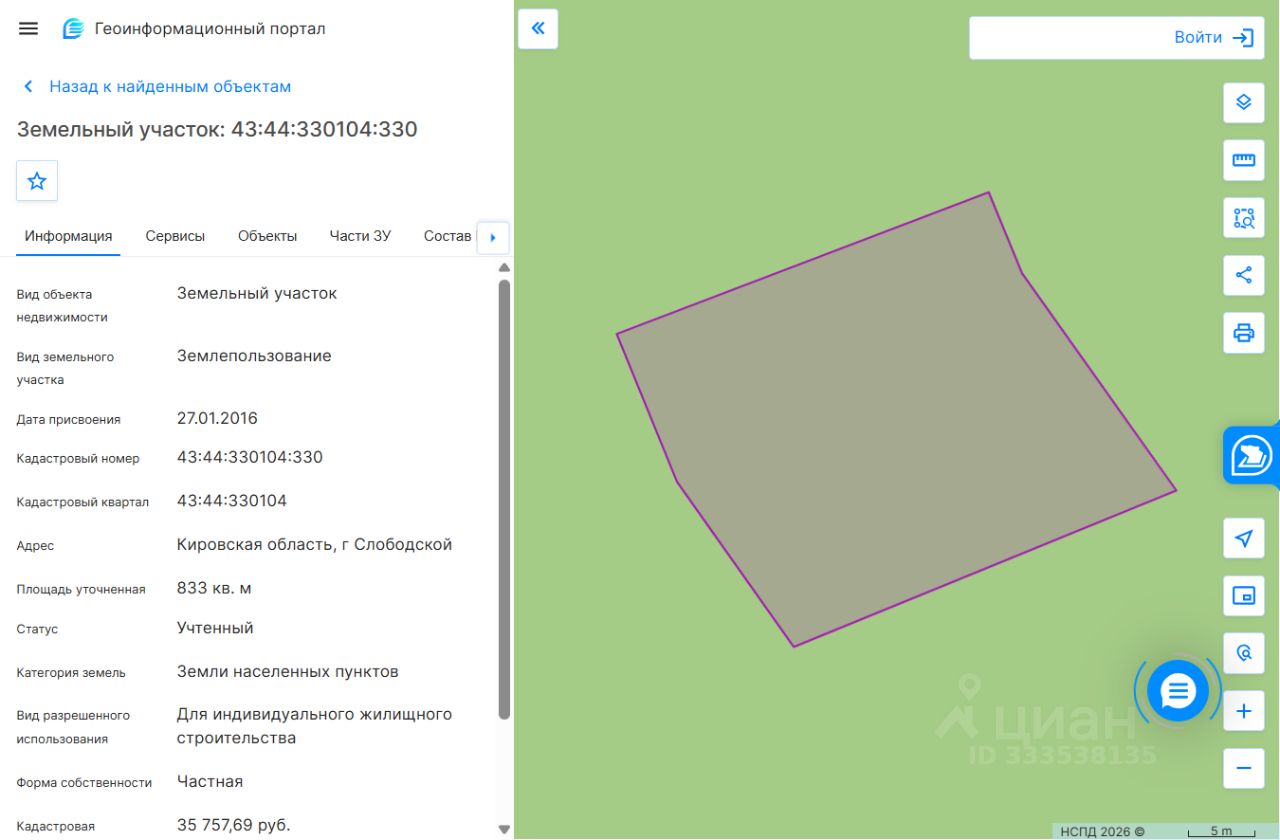Collapse the side panel with double chevron
This screenshot has width=1280, height=840.
pyautogui.click(x=538, y=29)
